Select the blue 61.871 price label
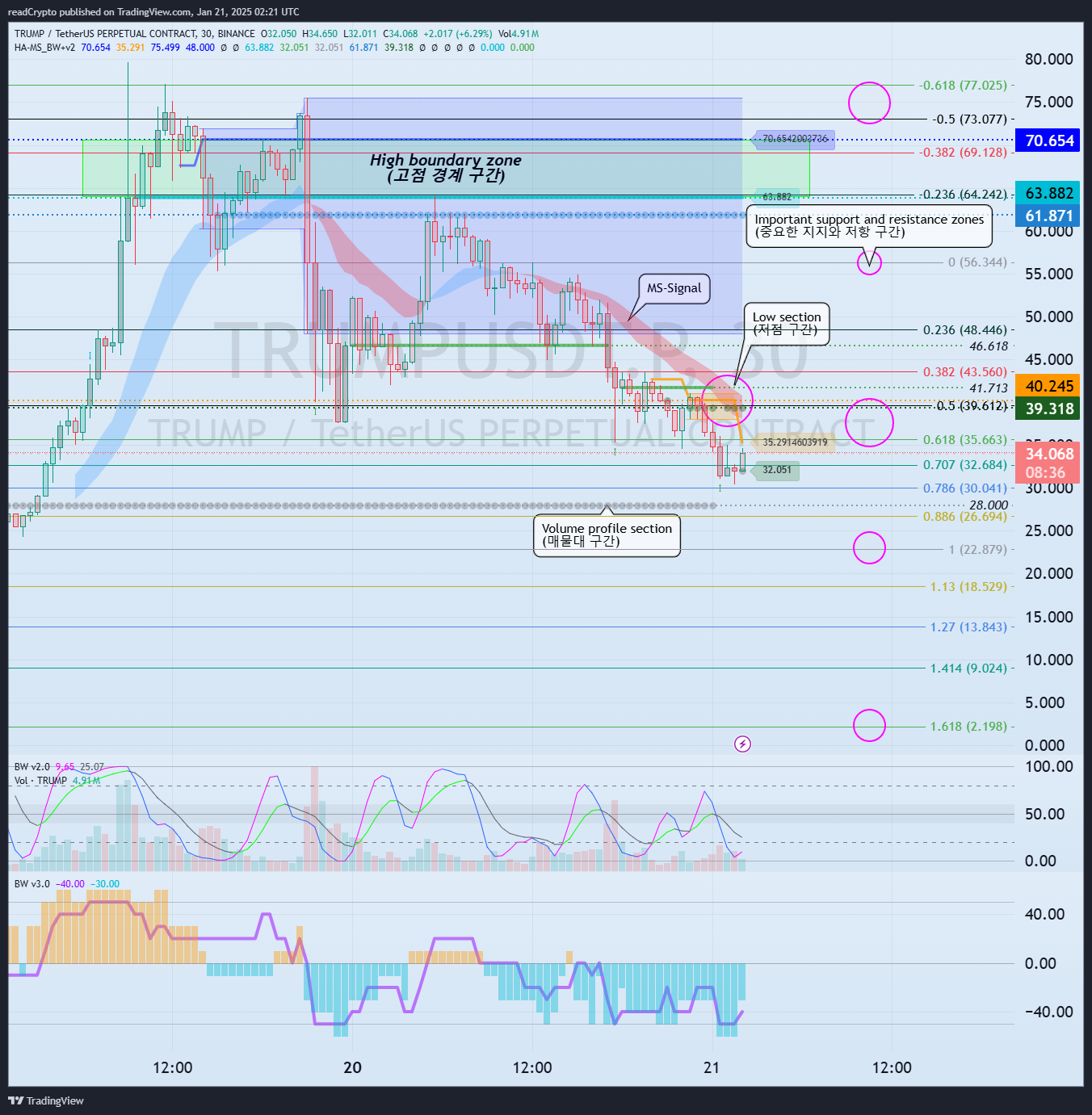Image resolution: width=1092 pixels, height=1115 pixels. (1049, 216)
